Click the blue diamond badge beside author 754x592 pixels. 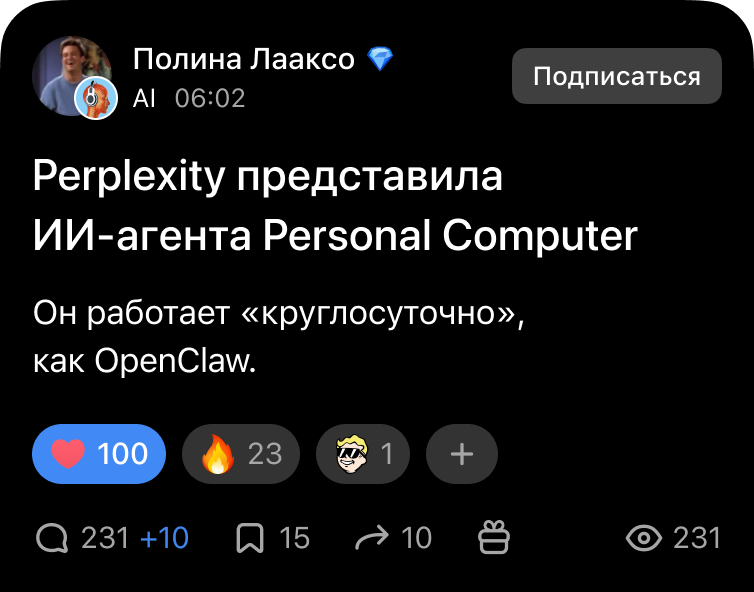click(380, 60)
